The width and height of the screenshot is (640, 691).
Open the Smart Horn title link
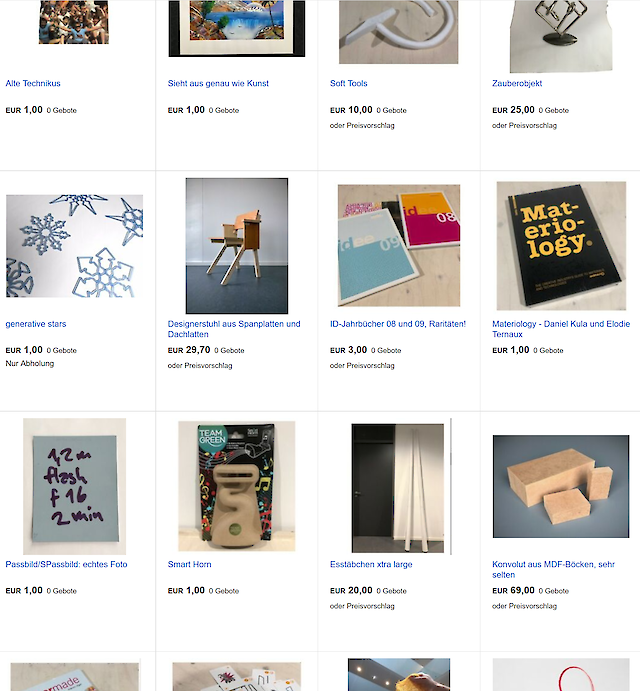coord(190,565)
